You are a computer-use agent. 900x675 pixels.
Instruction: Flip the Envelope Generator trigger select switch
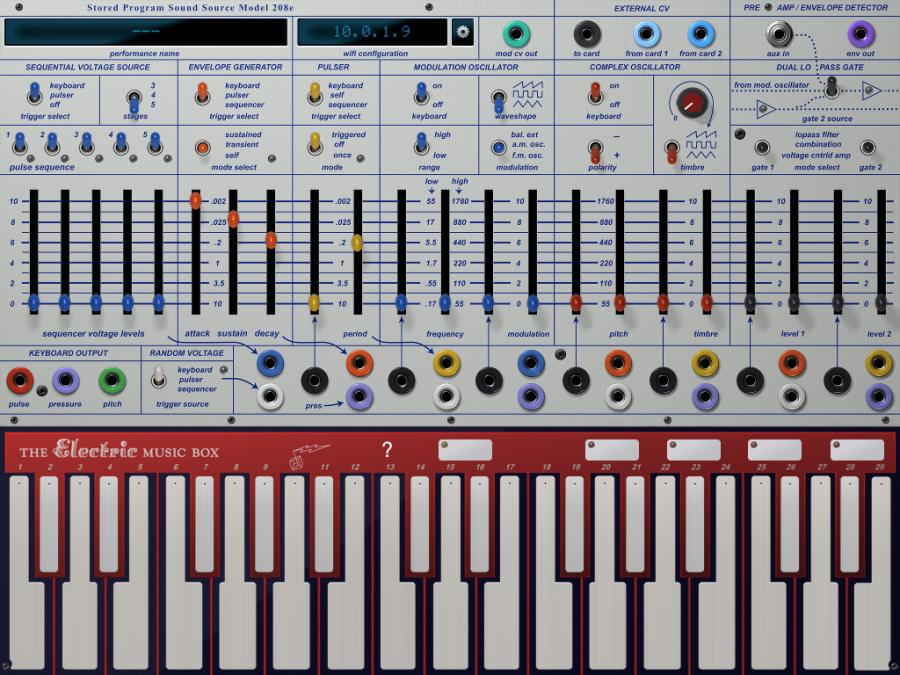click(x=202, y=94)
